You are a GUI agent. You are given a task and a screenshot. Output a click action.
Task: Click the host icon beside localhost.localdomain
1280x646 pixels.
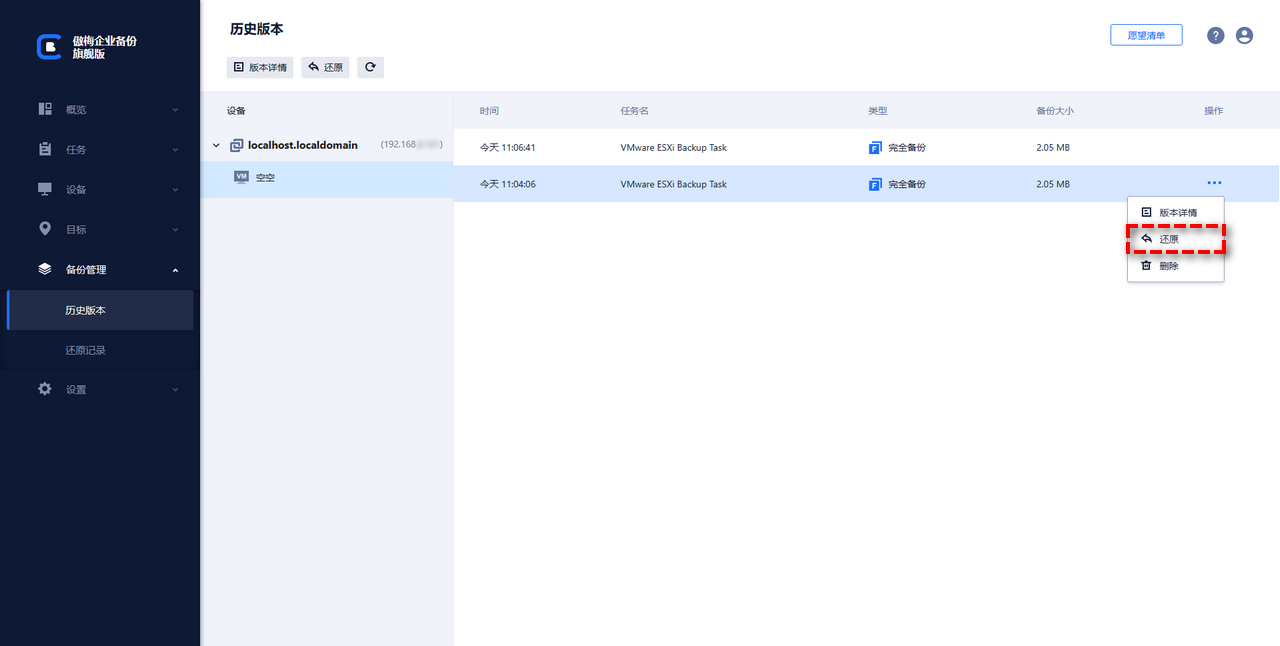pos(237,145)
